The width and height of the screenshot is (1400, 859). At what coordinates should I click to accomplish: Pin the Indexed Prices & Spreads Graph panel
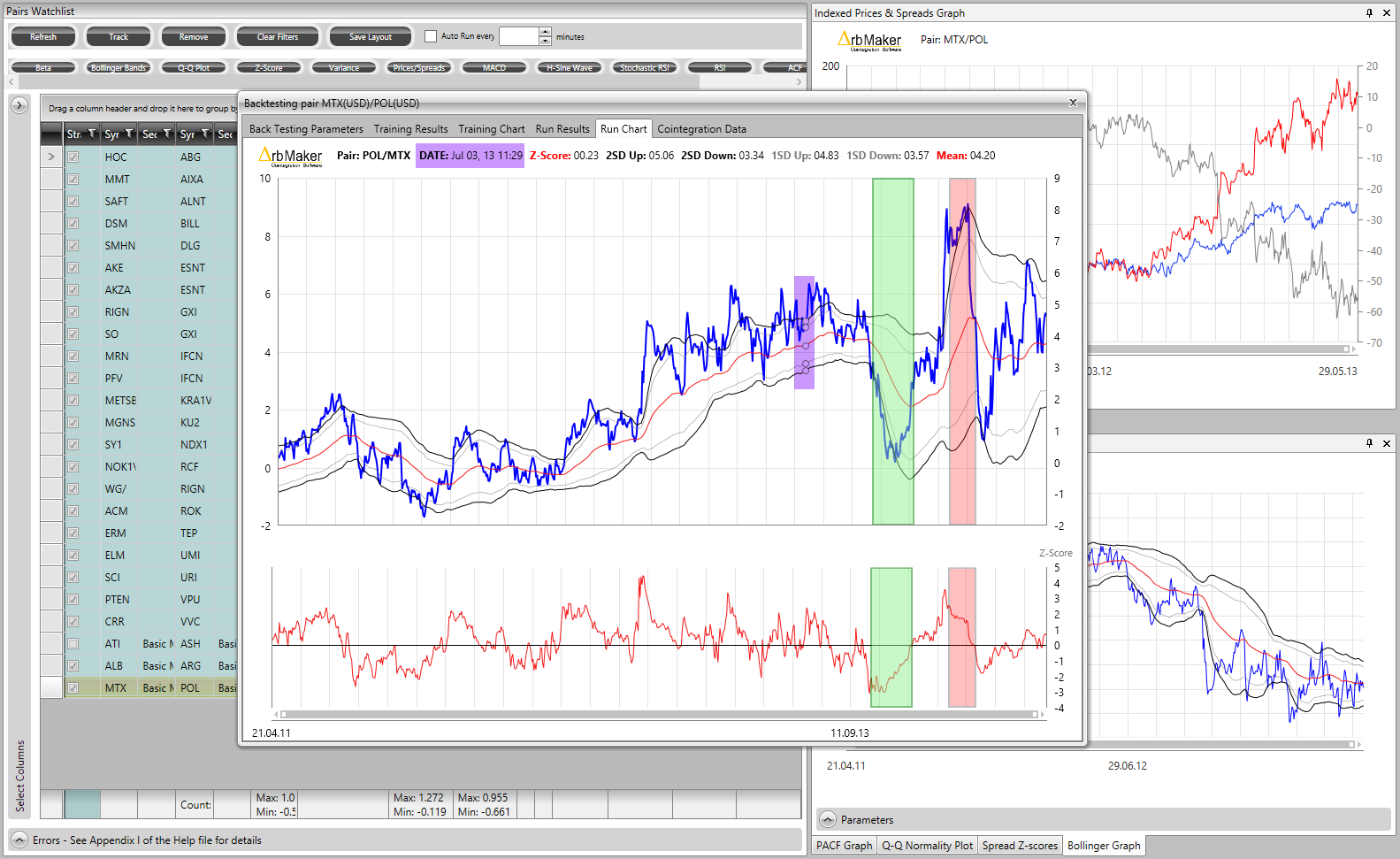click(x=1369, y=13)
